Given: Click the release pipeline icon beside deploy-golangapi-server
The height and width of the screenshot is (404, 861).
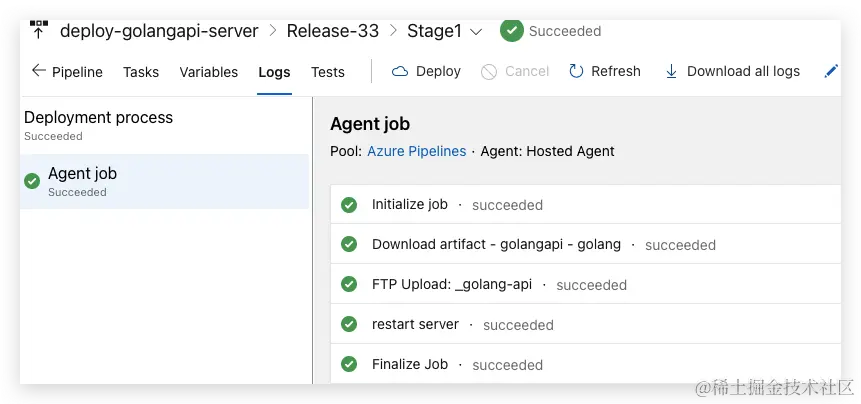Looking at the screenshot, I should coord(39,29).
